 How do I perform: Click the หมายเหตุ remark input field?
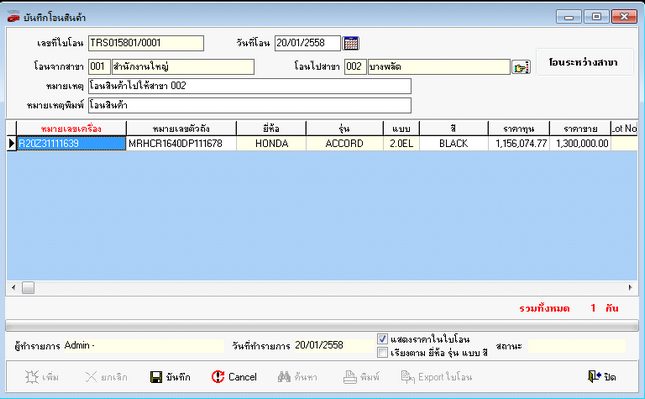250,86
